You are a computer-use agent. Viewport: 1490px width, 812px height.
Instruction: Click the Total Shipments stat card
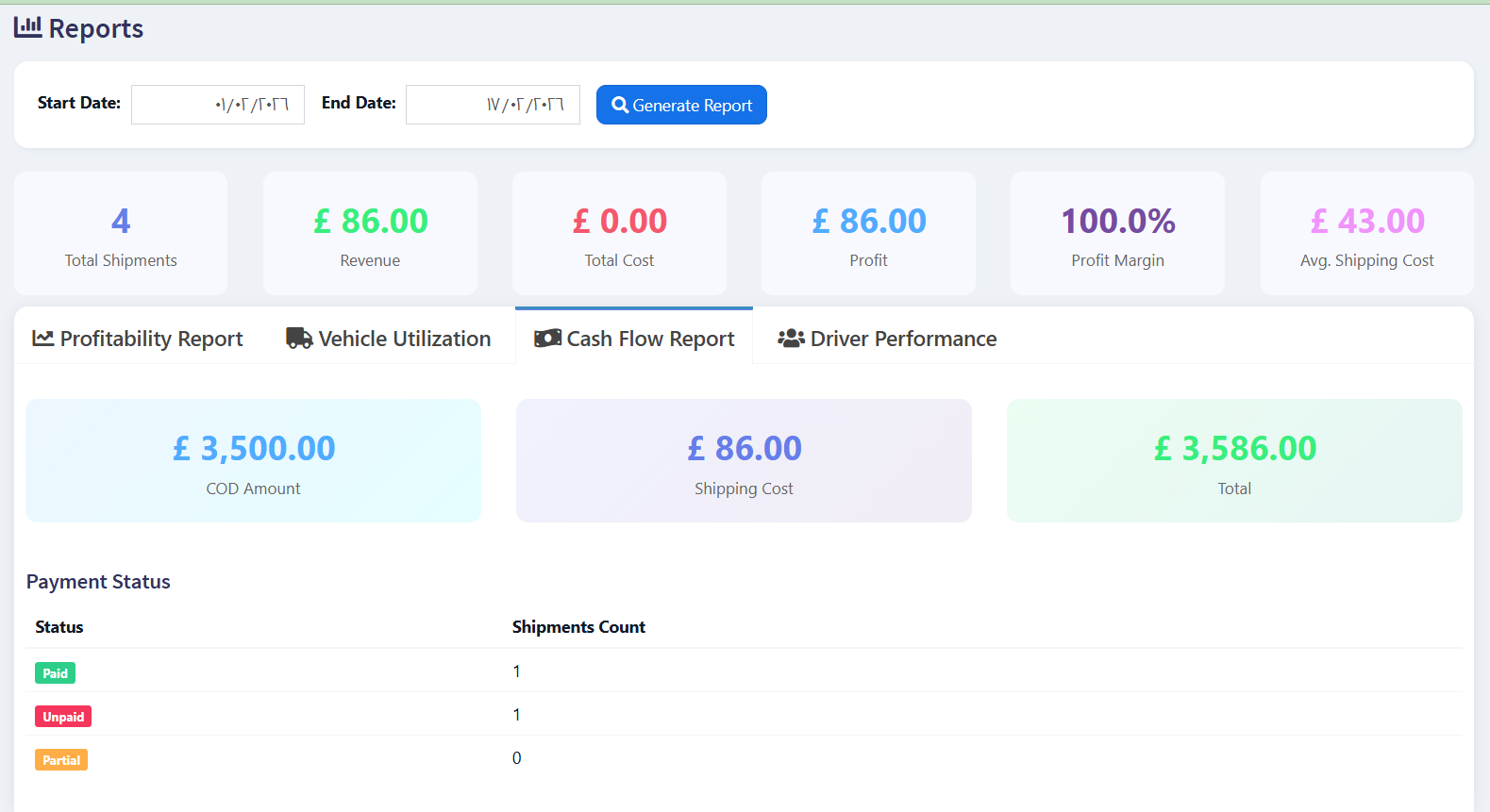(121, 234)
